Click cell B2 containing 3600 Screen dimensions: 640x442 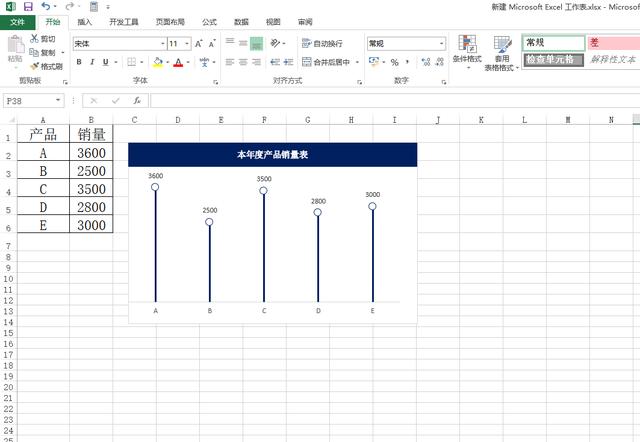(x=91, y=153)
